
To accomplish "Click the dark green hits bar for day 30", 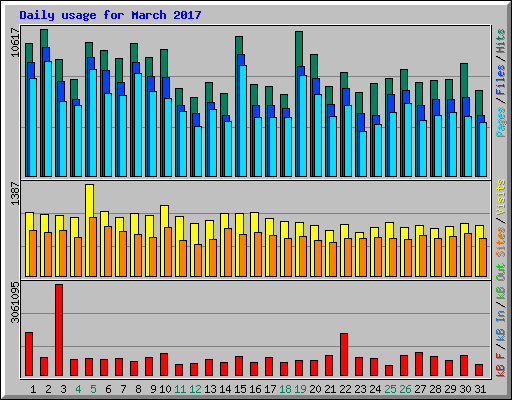I will point(464,80).
